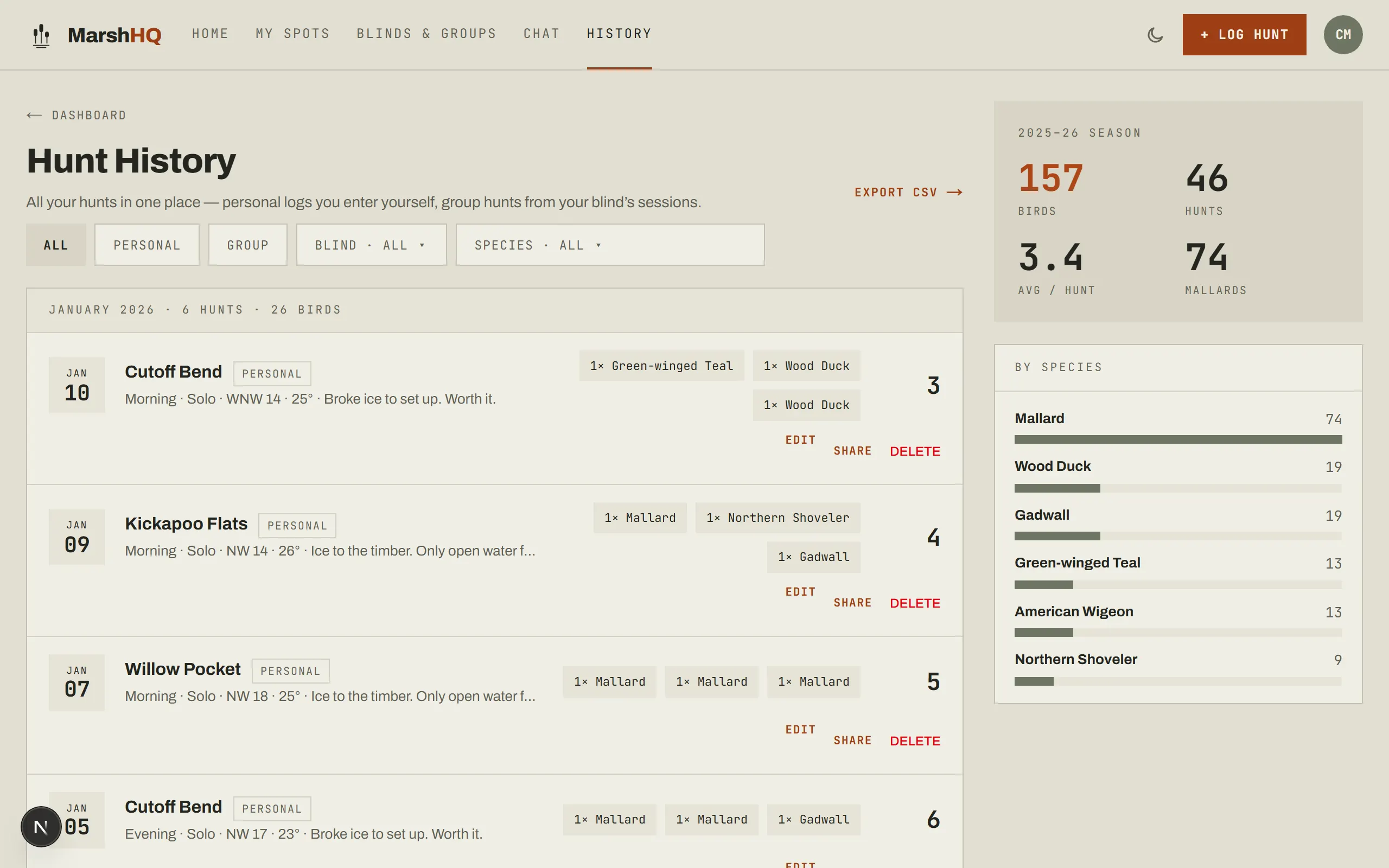Click the 3.4 Avg / Hunt stat
Screen dimensions: 1389x868
[1056, 267]
